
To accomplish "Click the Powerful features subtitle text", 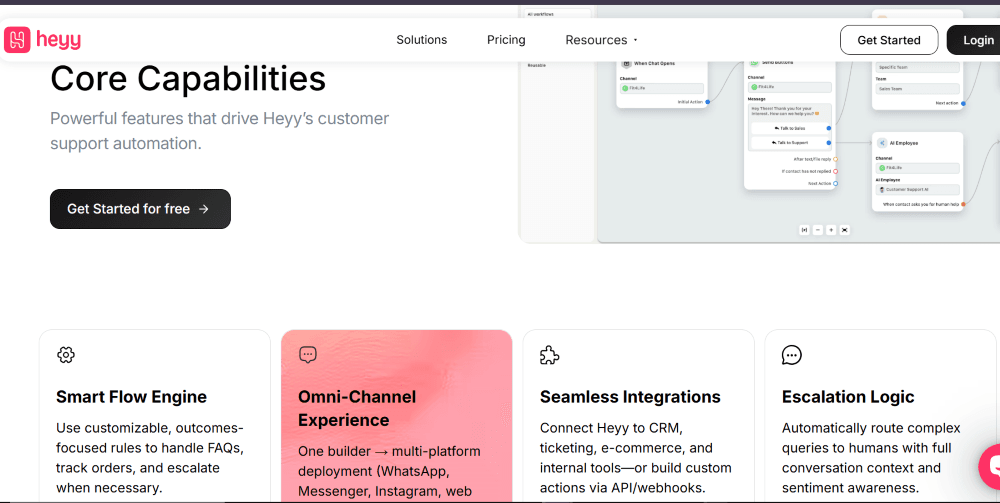I will (219, 131).
